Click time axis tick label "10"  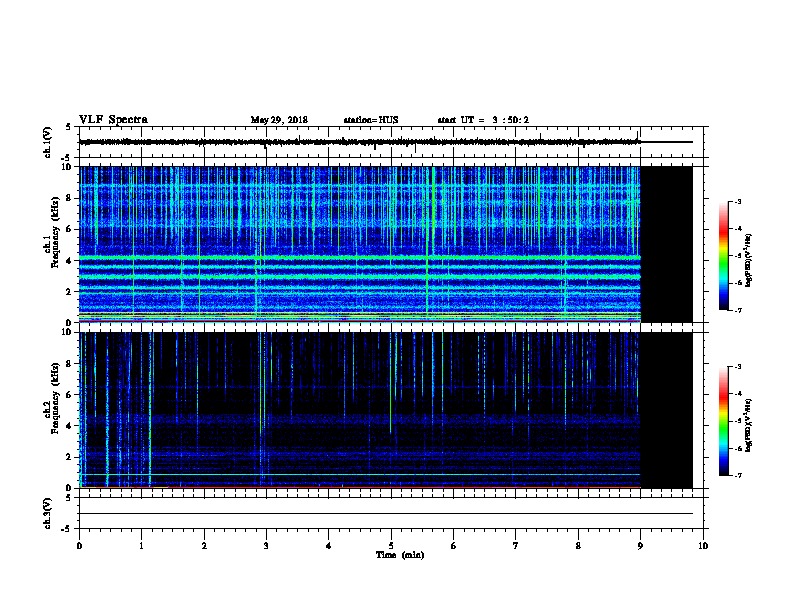click(x=703, y=546)
